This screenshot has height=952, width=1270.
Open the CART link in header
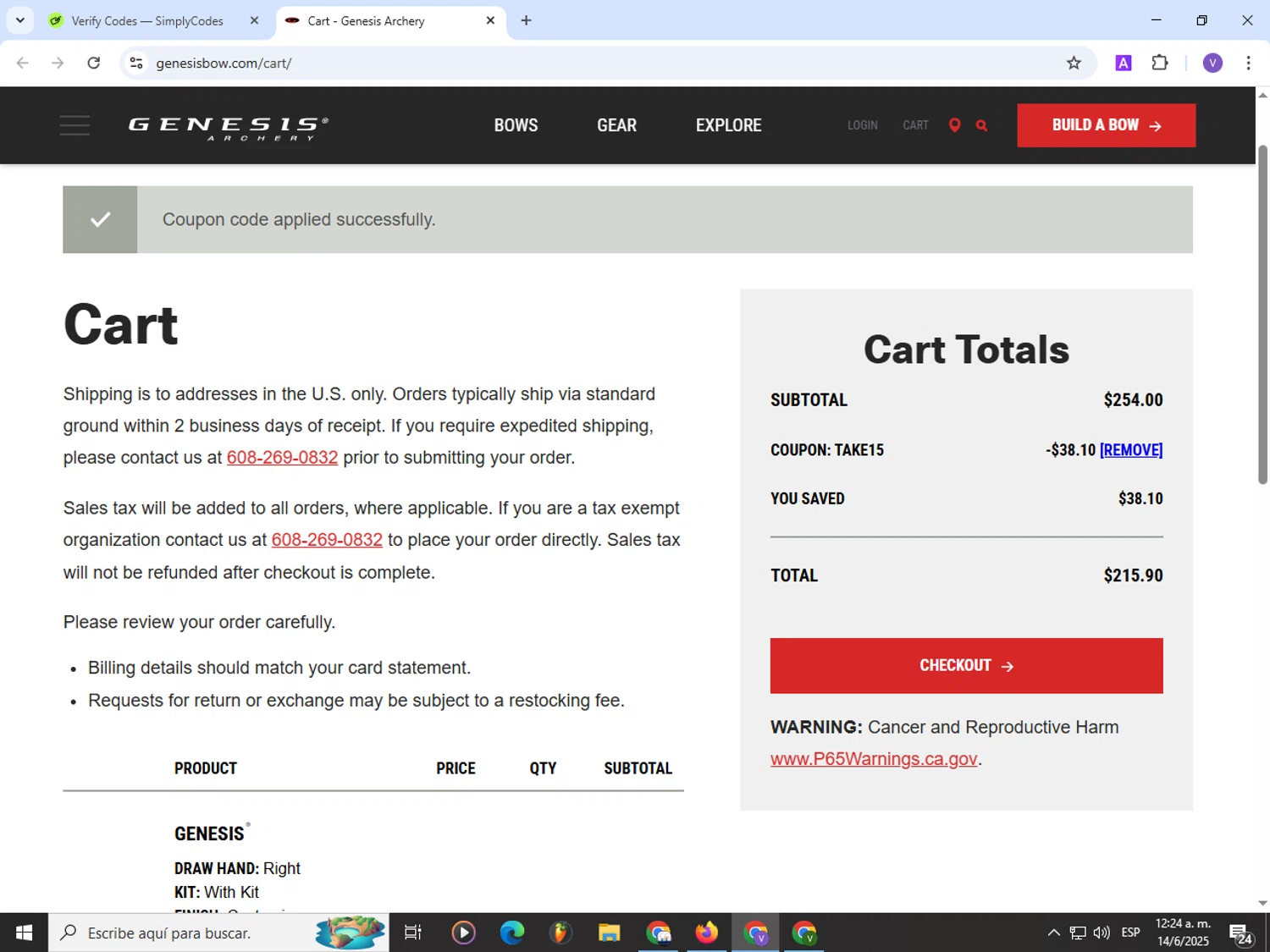point(915,125)
